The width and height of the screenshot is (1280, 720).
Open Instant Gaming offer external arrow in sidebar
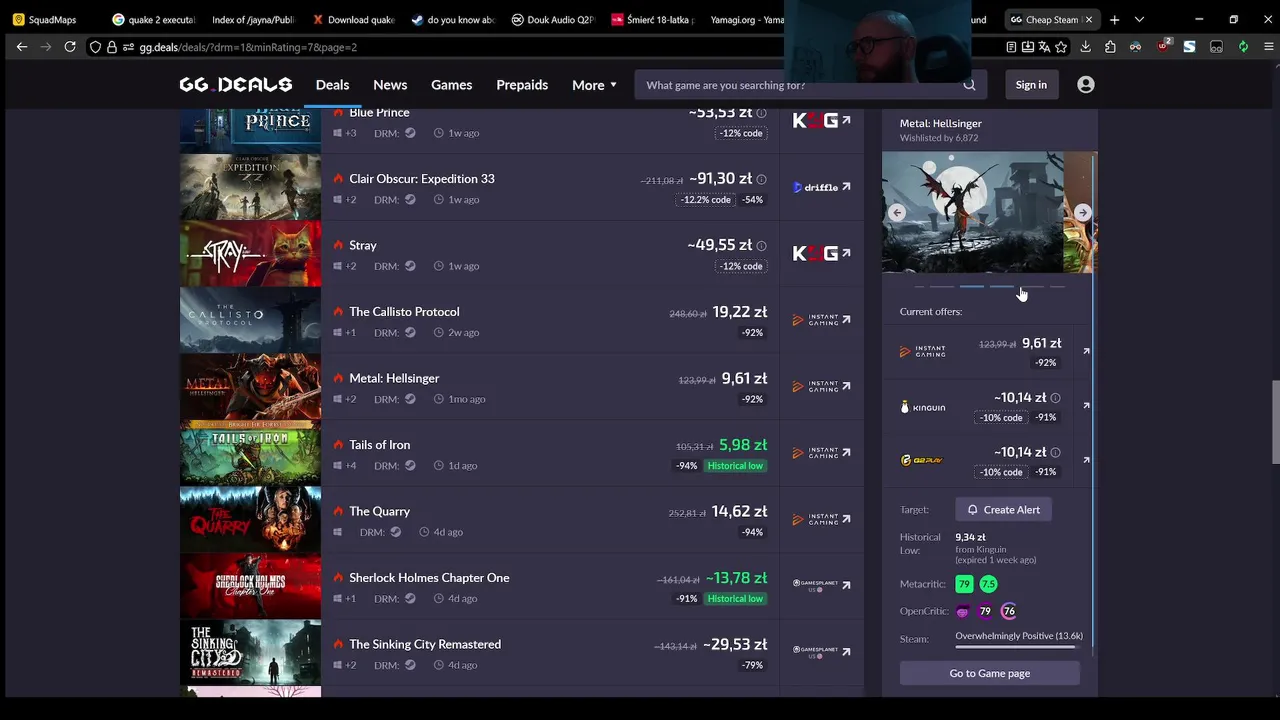(x=1086, y=351)
